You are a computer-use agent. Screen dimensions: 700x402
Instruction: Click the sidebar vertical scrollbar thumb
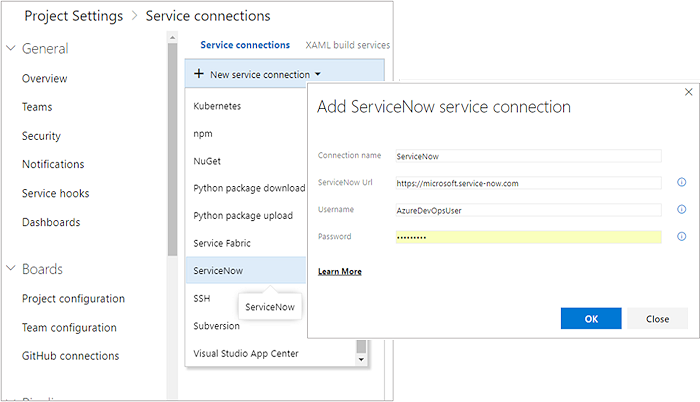point(173,150)
